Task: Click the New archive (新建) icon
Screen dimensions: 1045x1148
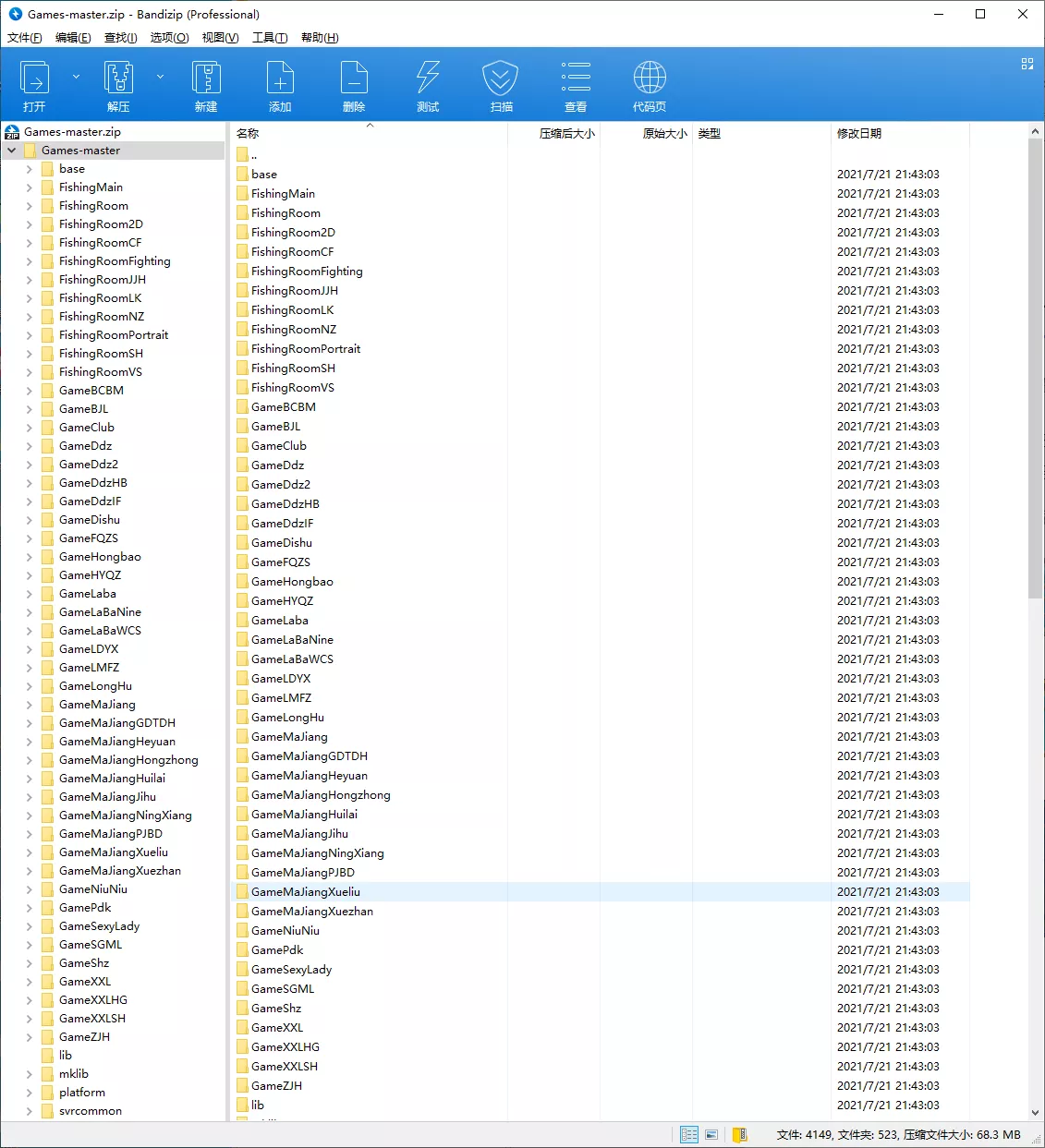Action: click(206, 85)
